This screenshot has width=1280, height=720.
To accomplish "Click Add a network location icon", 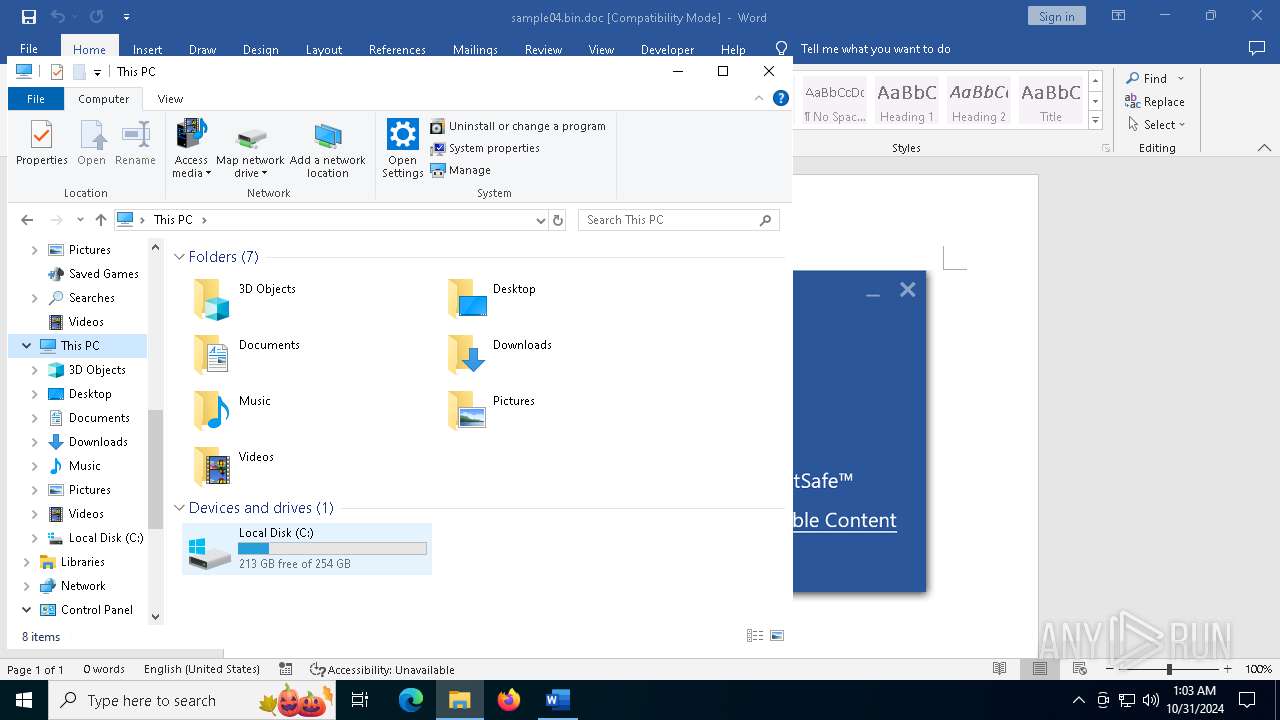I will 328,148.
